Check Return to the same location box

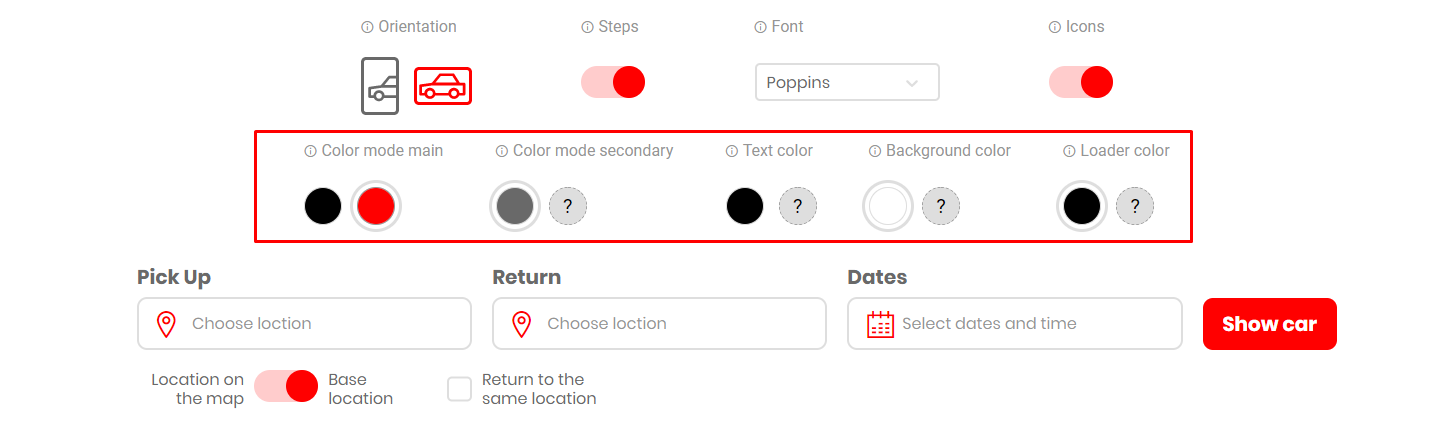(459, 389)
